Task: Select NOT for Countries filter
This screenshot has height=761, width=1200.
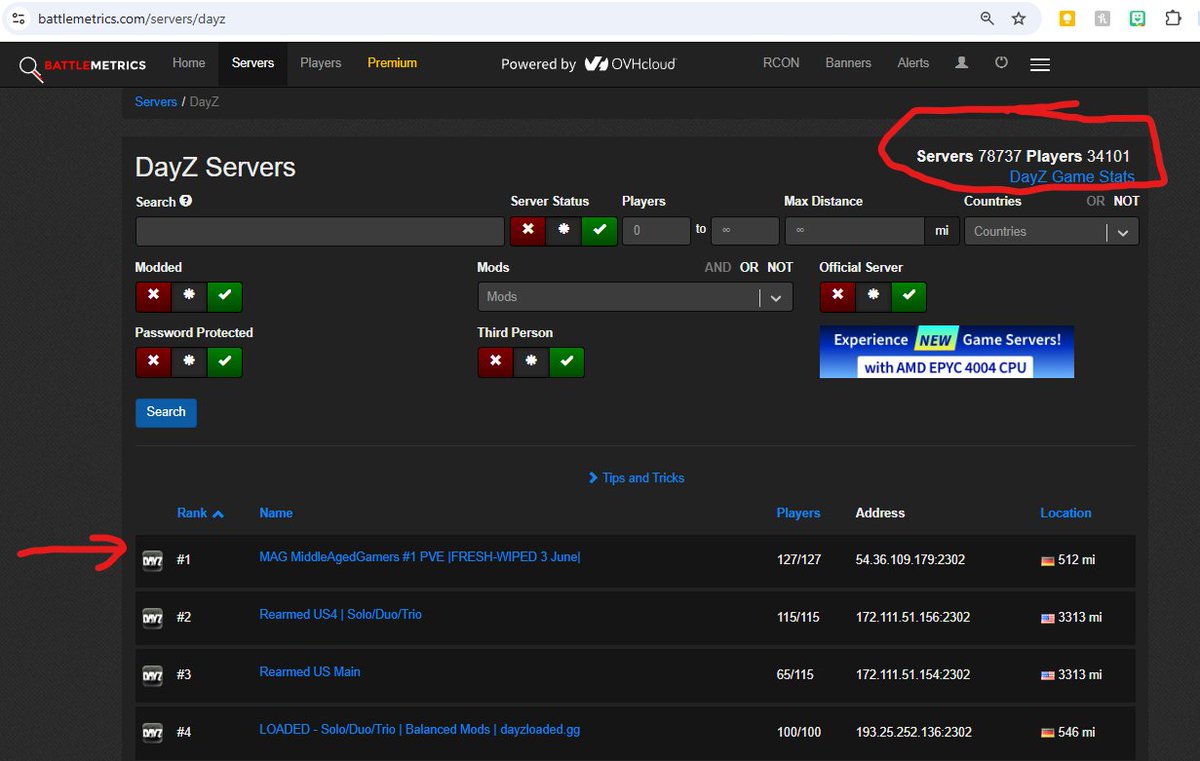Action: [1127, 201]
